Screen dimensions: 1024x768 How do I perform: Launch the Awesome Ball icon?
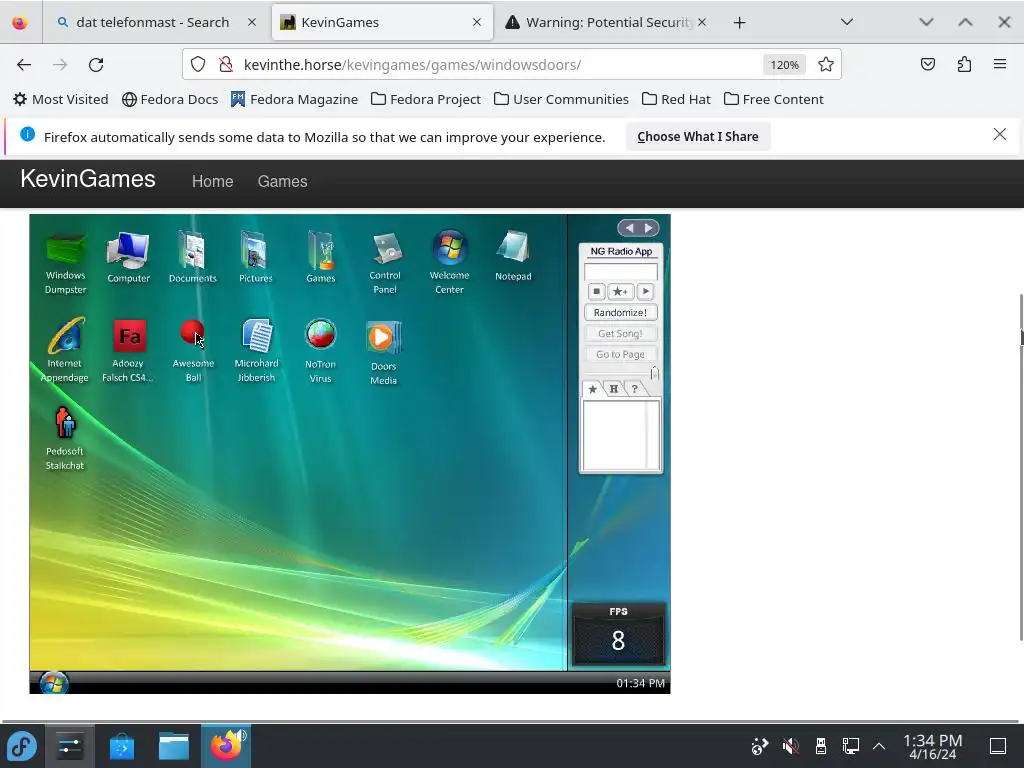pos(193,350)
